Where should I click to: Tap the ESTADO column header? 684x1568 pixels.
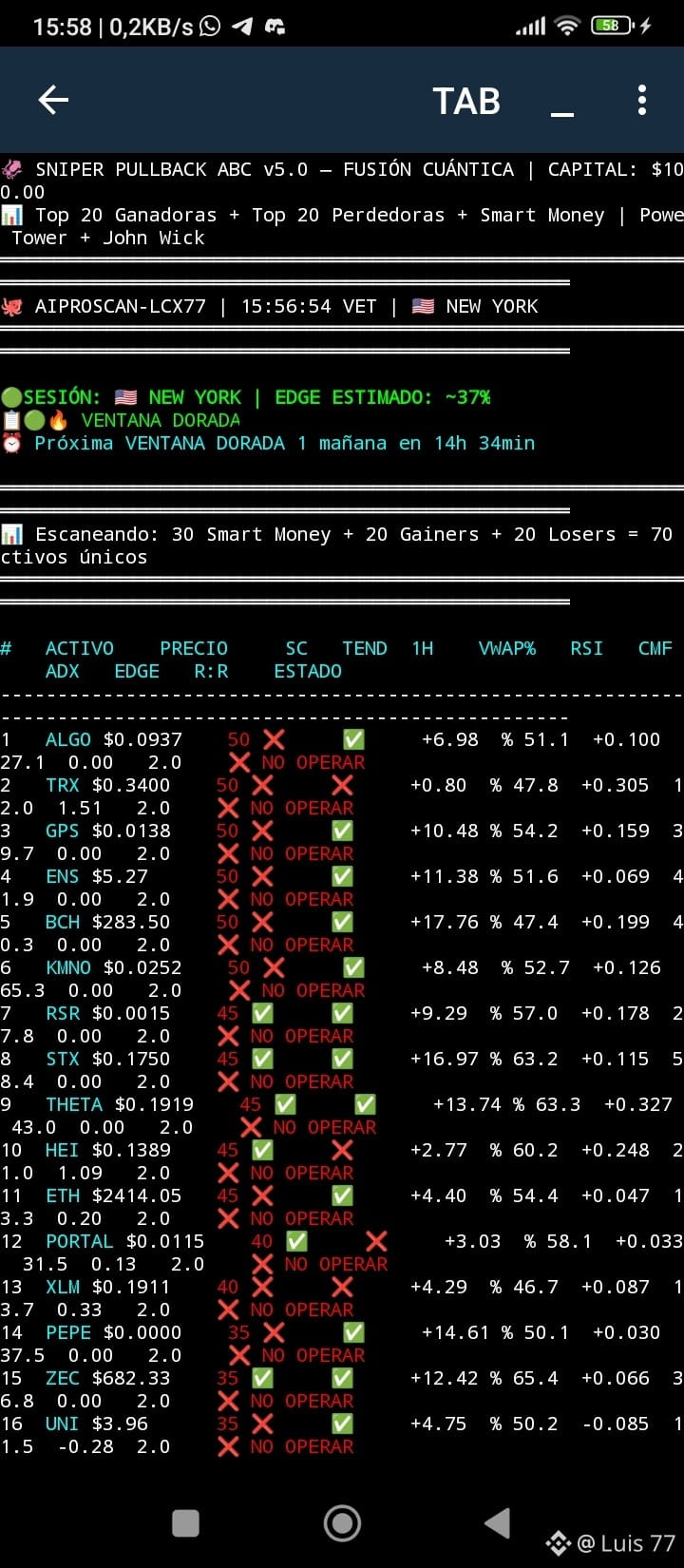click(x=308, y=671)
